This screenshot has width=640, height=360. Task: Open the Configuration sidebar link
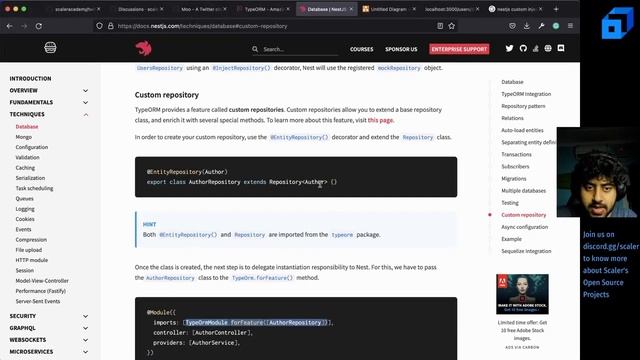point(32,147)
